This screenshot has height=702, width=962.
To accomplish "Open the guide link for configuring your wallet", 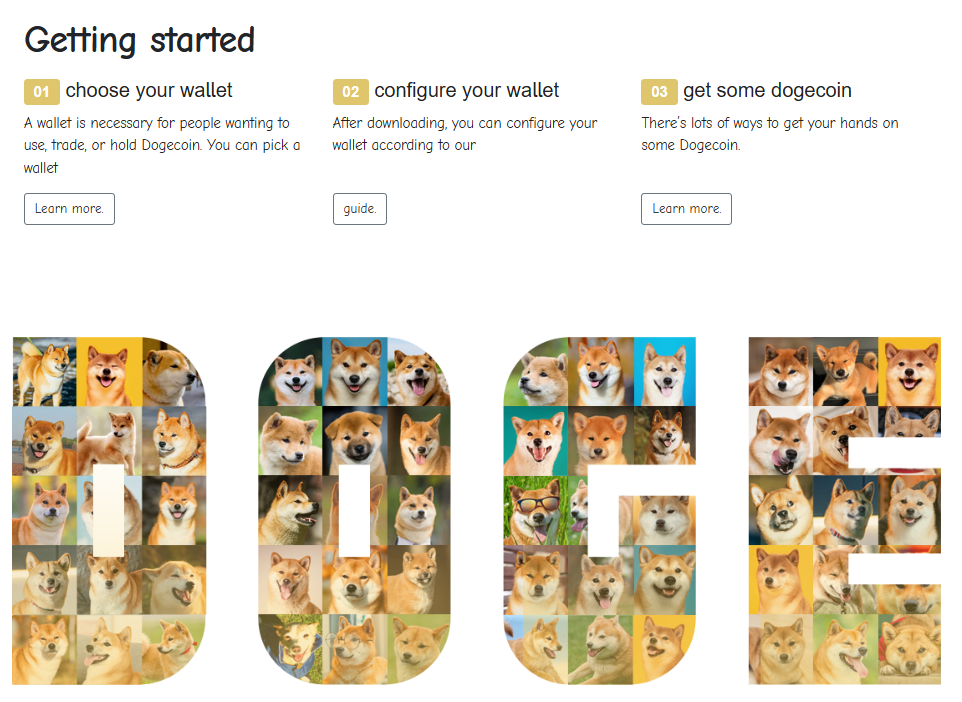I will [x=359, y=209].
